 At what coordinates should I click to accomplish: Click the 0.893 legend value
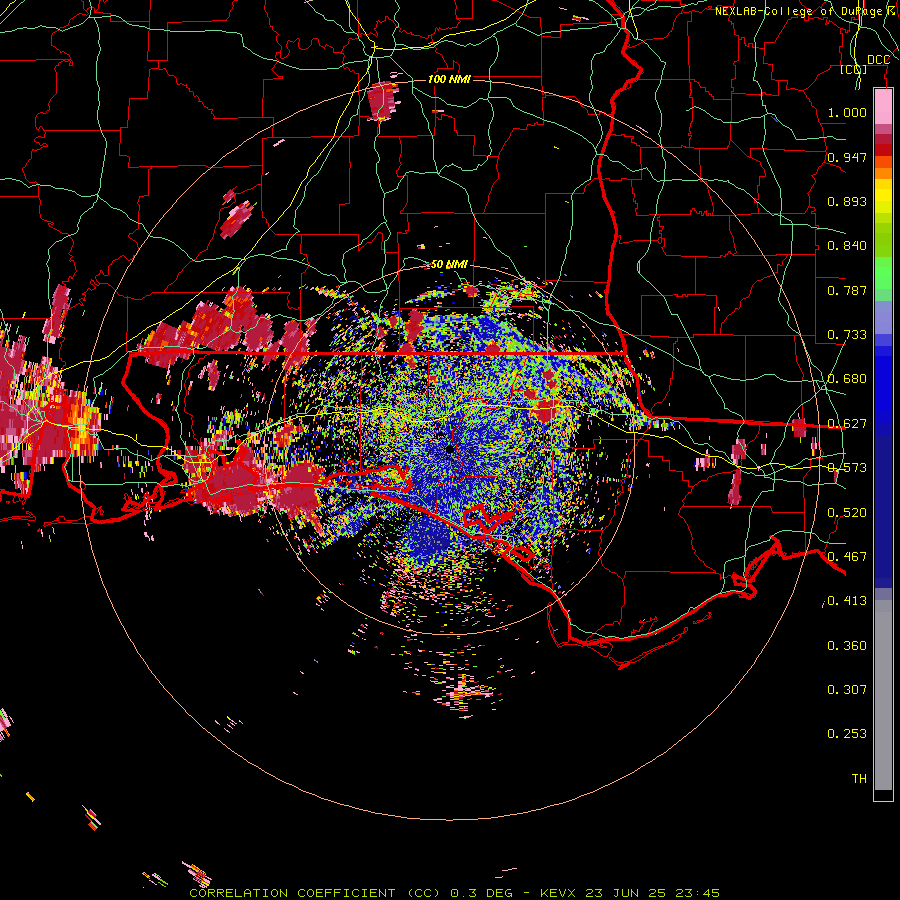[847, 201]
